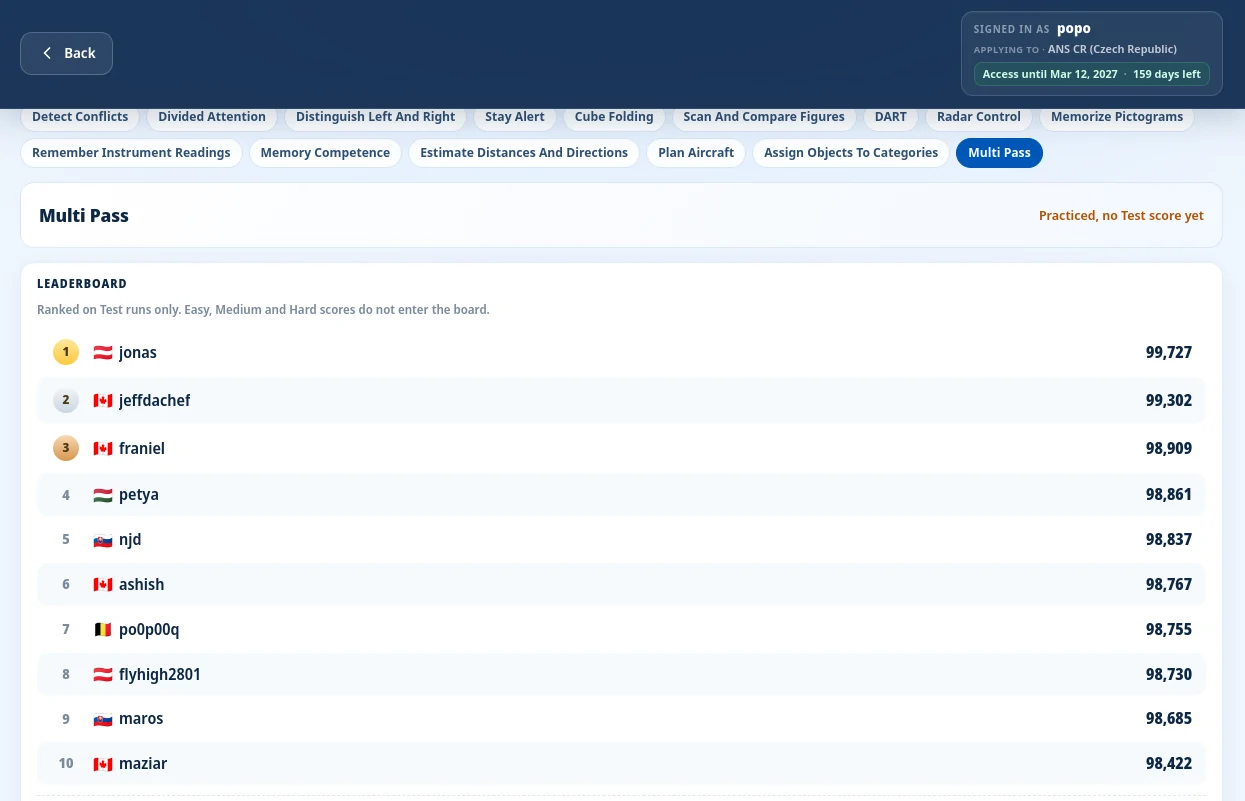Select Scan And Compare Figures tab
1245x801 pixels.
click(764, 117)
